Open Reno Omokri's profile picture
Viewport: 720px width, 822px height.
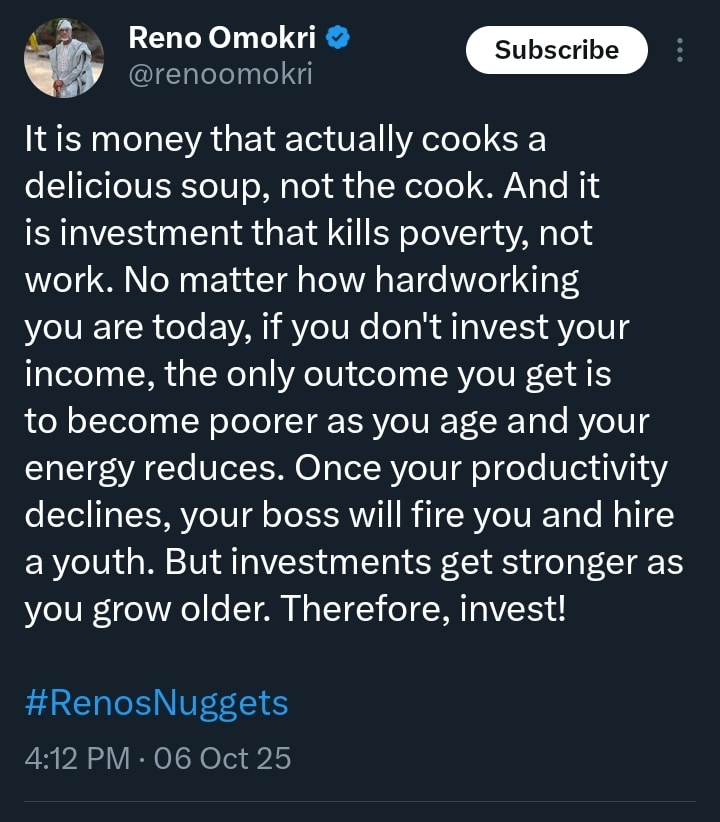(x=64, y=58)
